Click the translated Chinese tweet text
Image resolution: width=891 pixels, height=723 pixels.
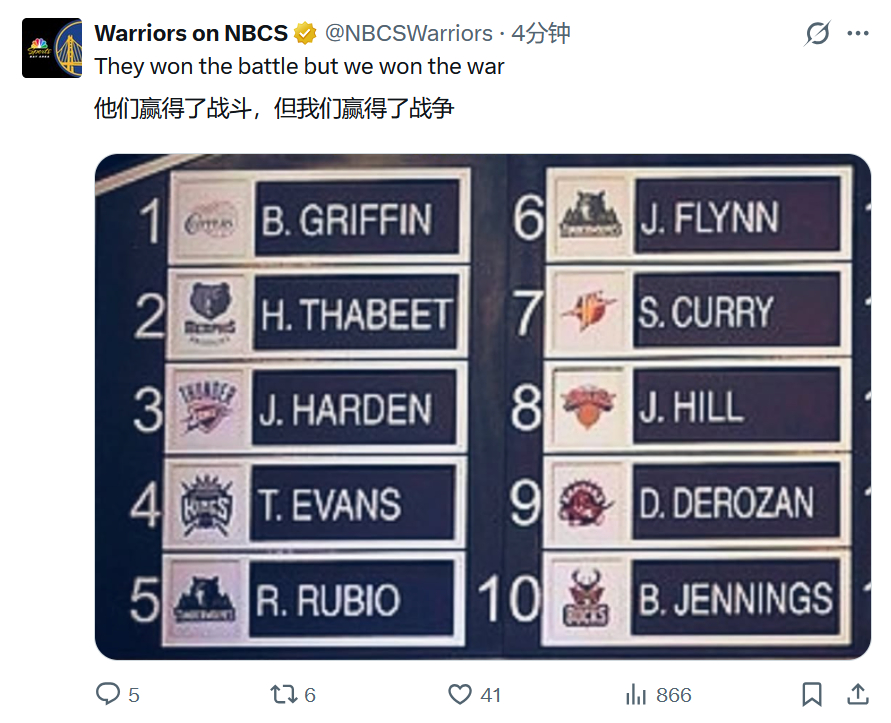[x=273, y=108]
